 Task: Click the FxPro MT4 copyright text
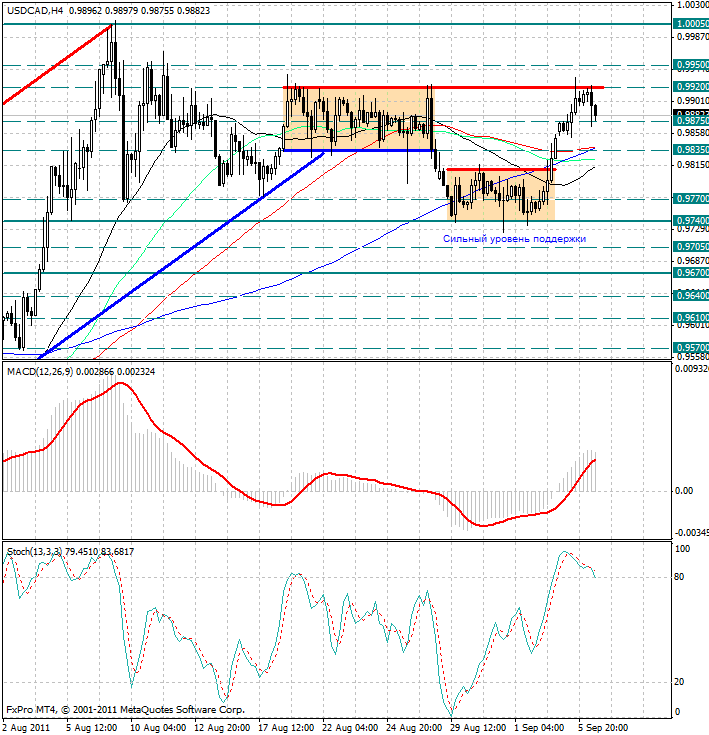(126, 710)
